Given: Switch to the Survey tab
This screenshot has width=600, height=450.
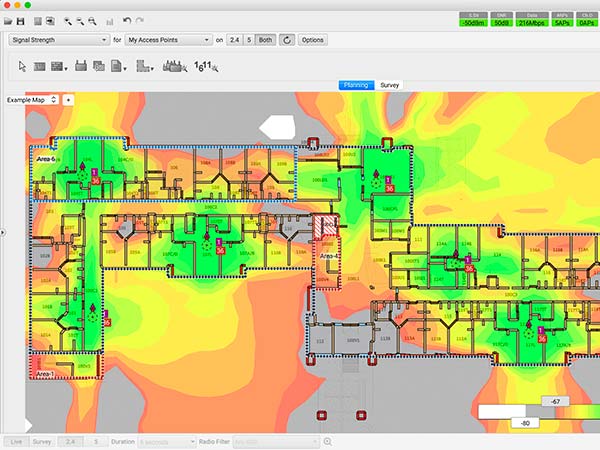Looking at the screenshot, I should (x=390, y=86).
